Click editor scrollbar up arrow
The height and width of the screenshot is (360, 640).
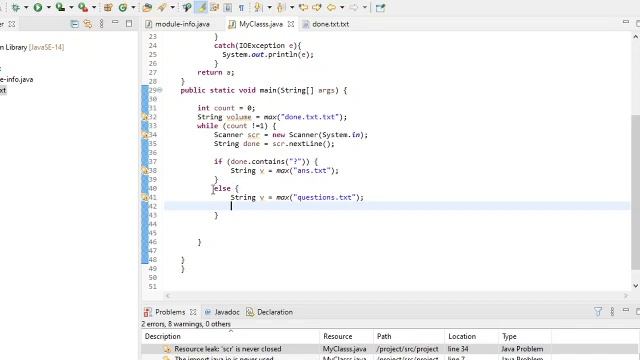coord(636,37)
